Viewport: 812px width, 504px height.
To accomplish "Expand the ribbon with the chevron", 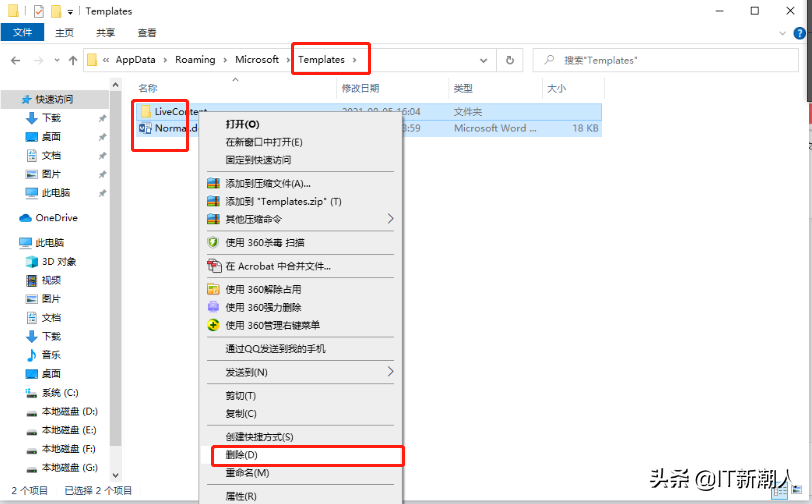I will tap(782, 33).
